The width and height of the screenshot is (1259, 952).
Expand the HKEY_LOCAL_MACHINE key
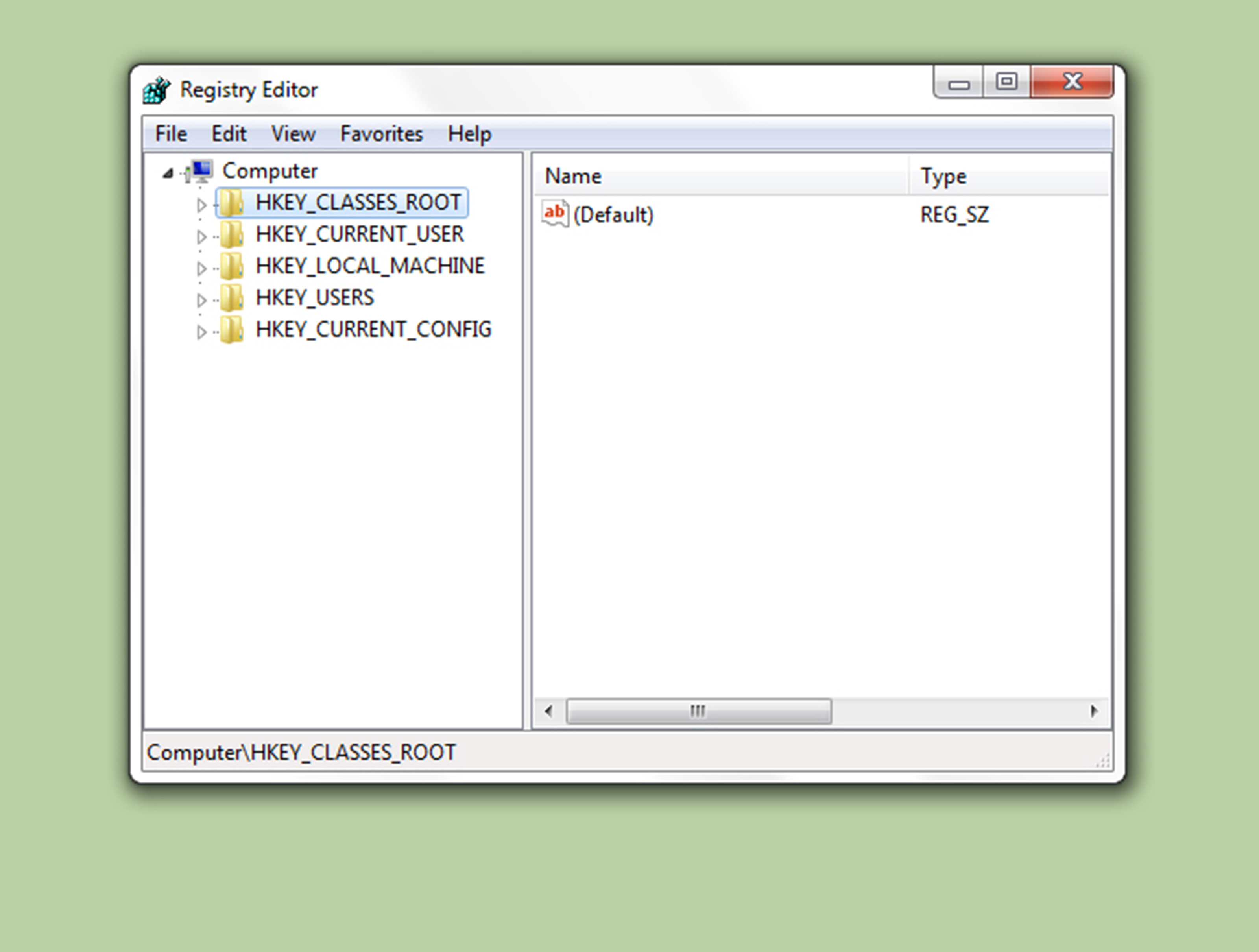[x=201, y=268]
